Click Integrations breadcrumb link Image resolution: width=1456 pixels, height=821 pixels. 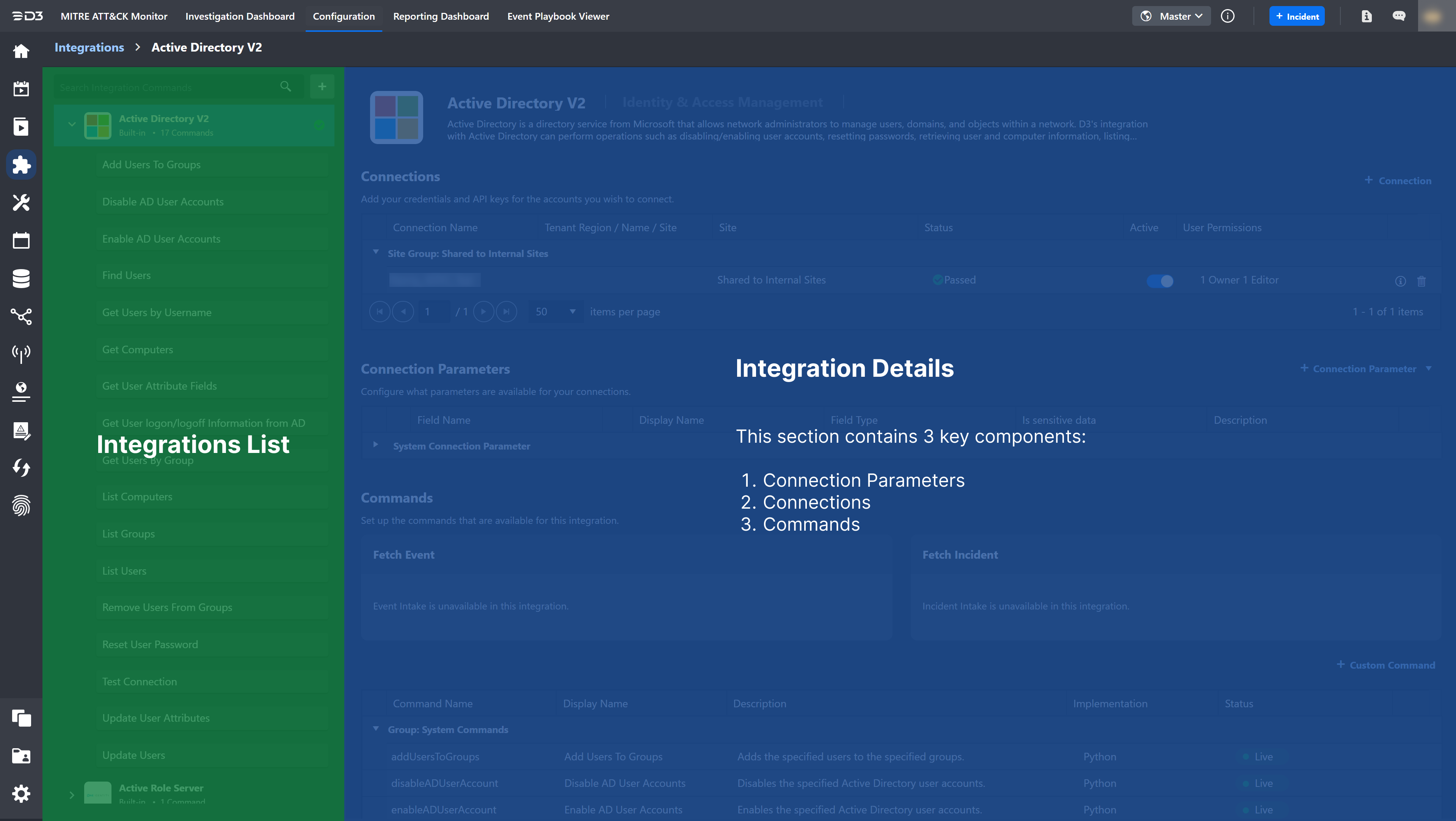tap(89, 47)
